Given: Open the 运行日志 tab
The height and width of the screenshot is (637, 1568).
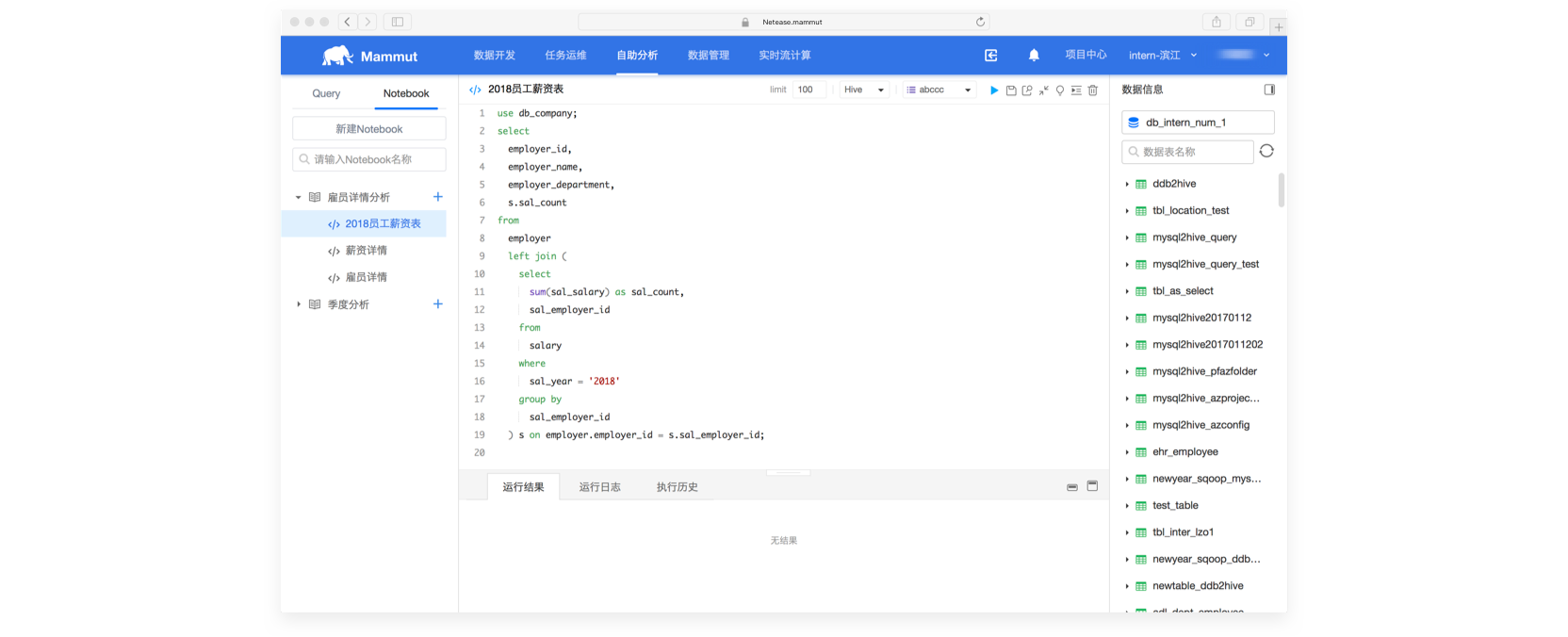Looking at the screenshot, I should [x=599, y=487].
